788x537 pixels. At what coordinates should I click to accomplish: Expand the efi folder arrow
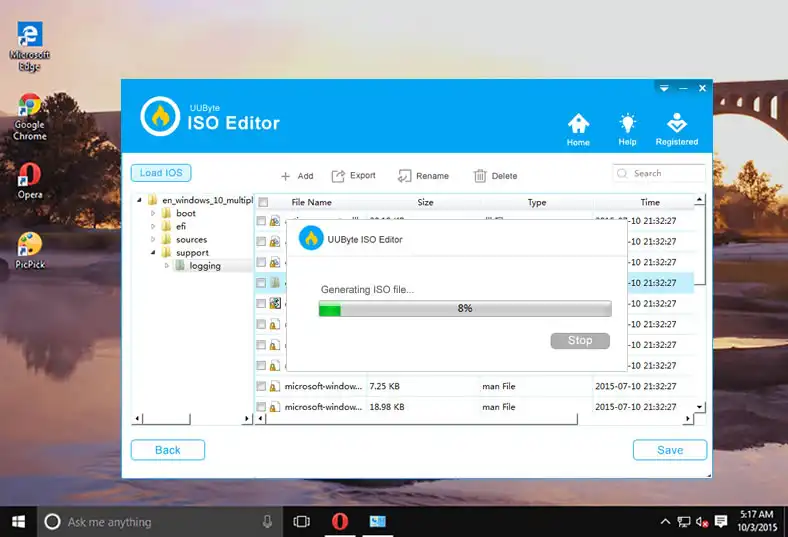click(153, 227)
